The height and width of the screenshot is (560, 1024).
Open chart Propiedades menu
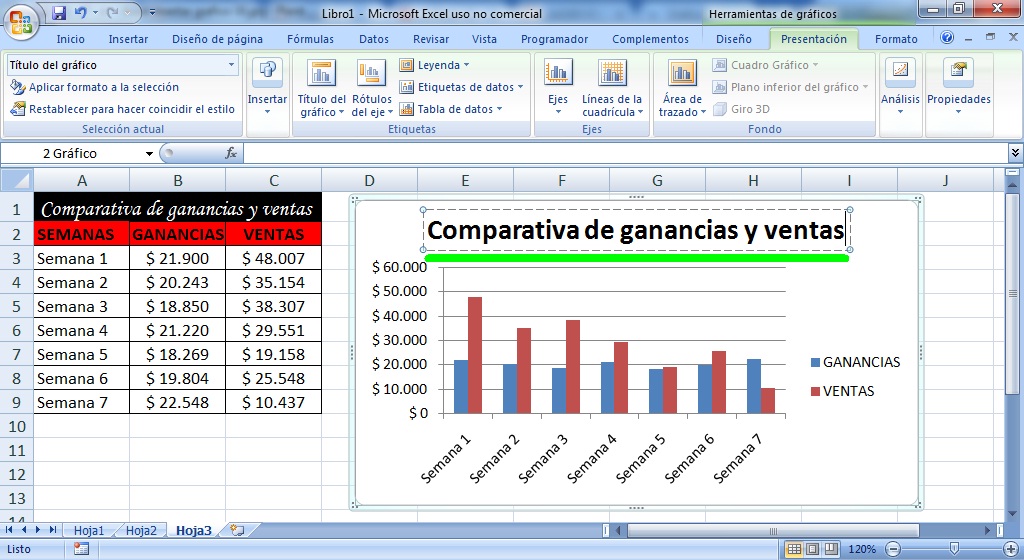(959, 88)
